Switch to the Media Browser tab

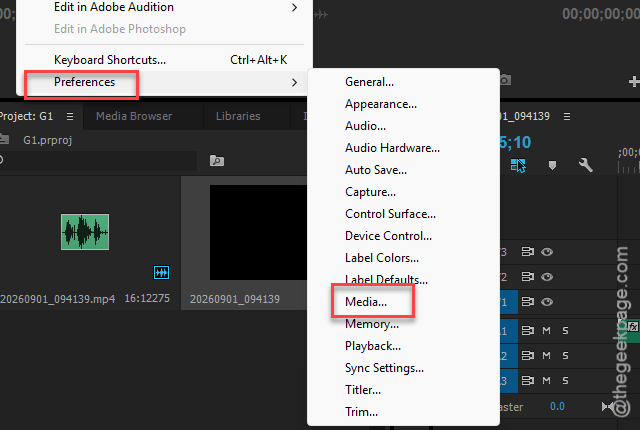[x=134, y=116]
